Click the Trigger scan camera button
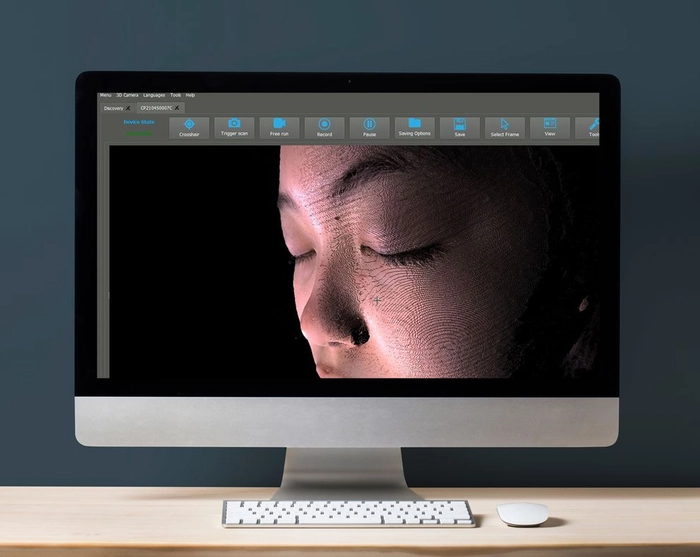Image resolution: width=700 pixels, height=557 pixels. click(x=234, y=127)
